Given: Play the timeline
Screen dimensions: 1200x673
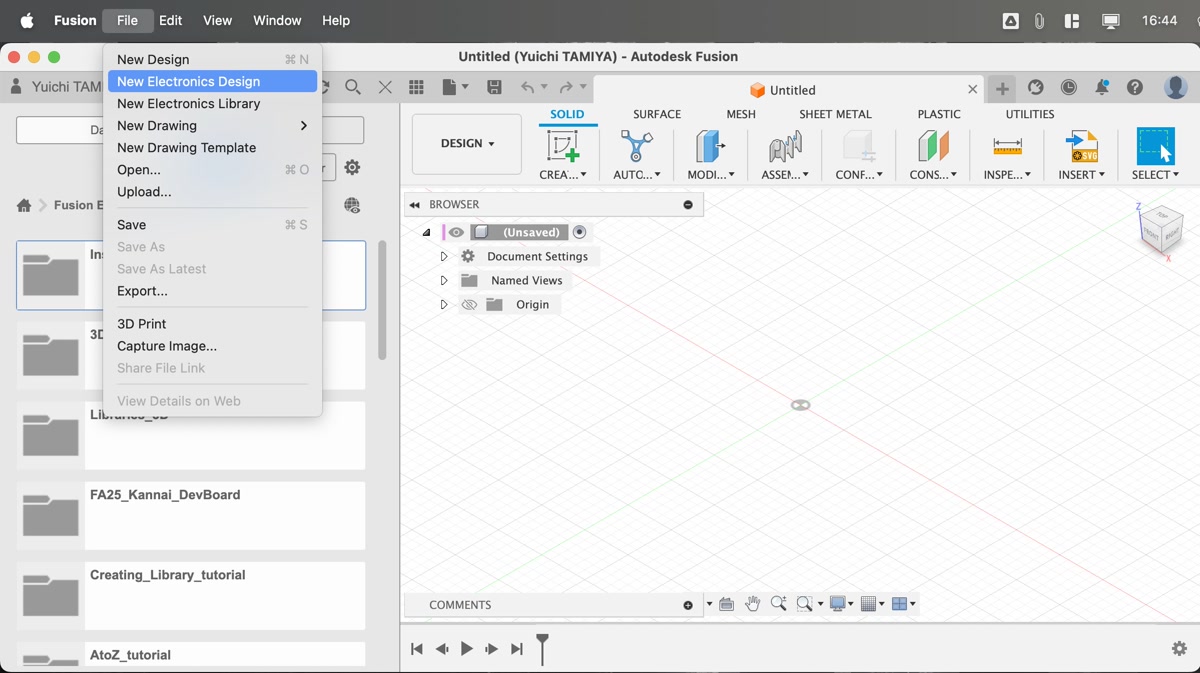Looking at the screenshot, I should pos(466,649).
